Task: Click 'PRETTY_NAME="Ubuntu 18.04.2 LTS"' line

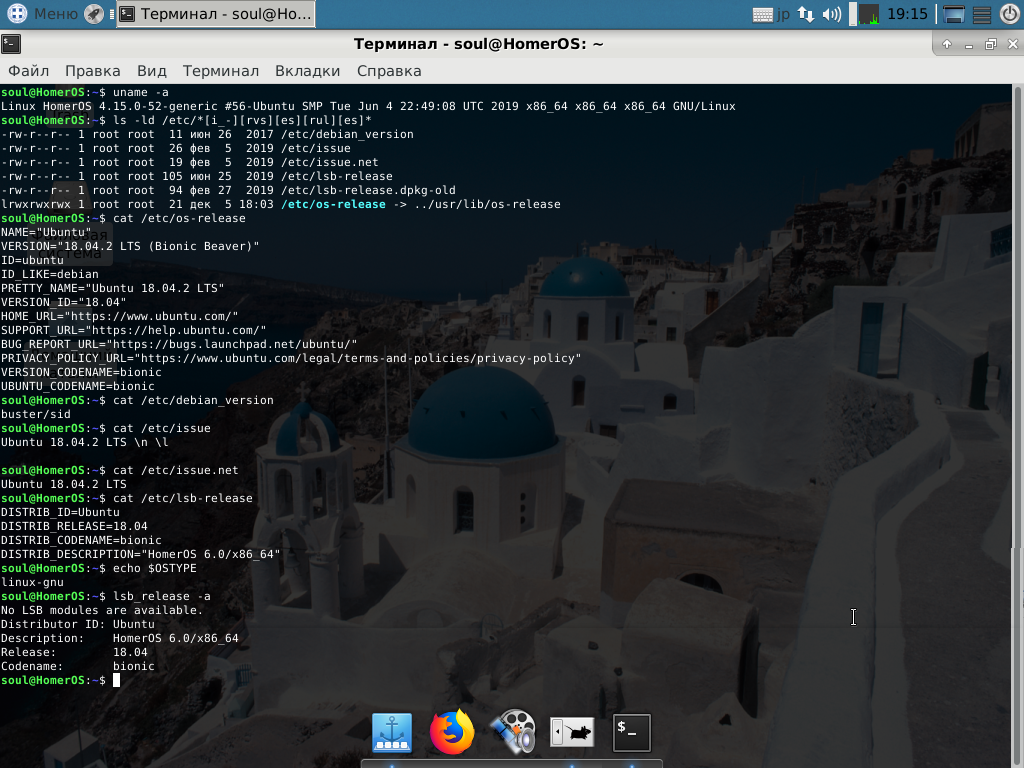Action: tap(112, 288)
